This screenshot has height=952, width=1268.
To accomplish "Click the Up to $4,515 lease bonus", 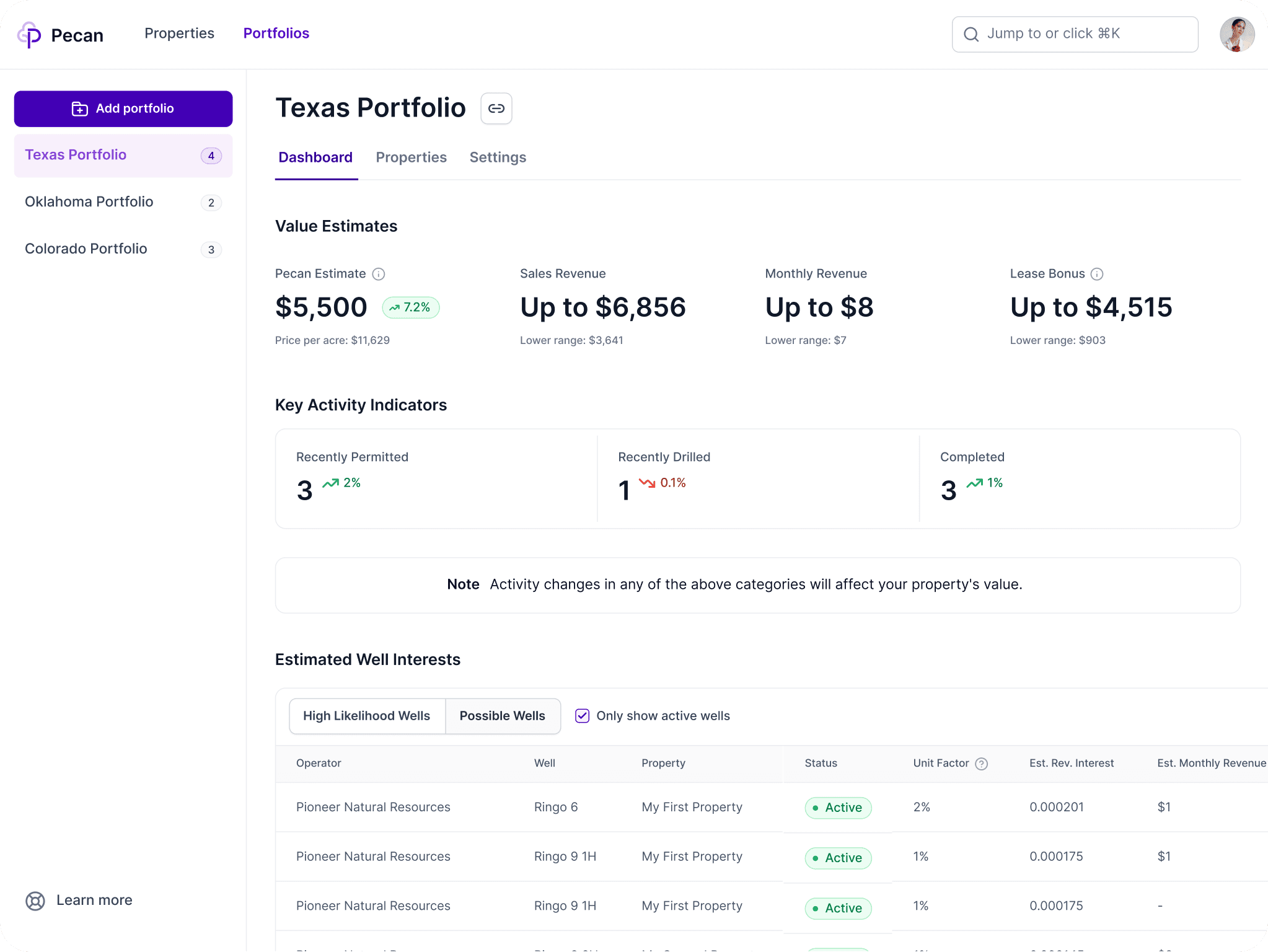I will (x=1091, y=307).
